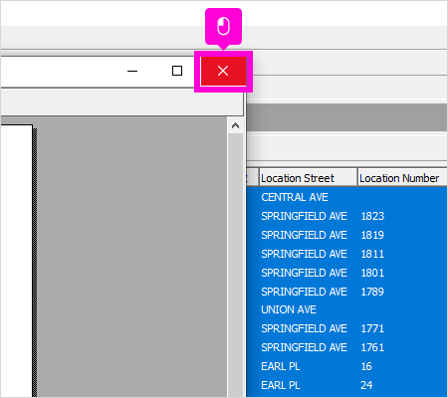Select SPRINGFIELD AVE 1823 row
448x398 pixels.
pos(347,216)
